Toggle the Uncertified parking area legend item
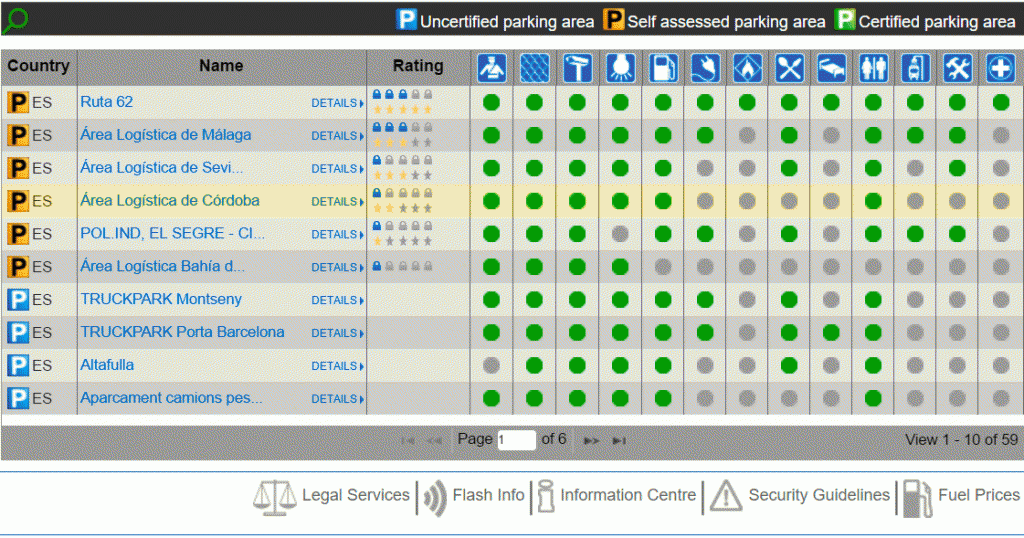1024x538 pixels. 495,21
